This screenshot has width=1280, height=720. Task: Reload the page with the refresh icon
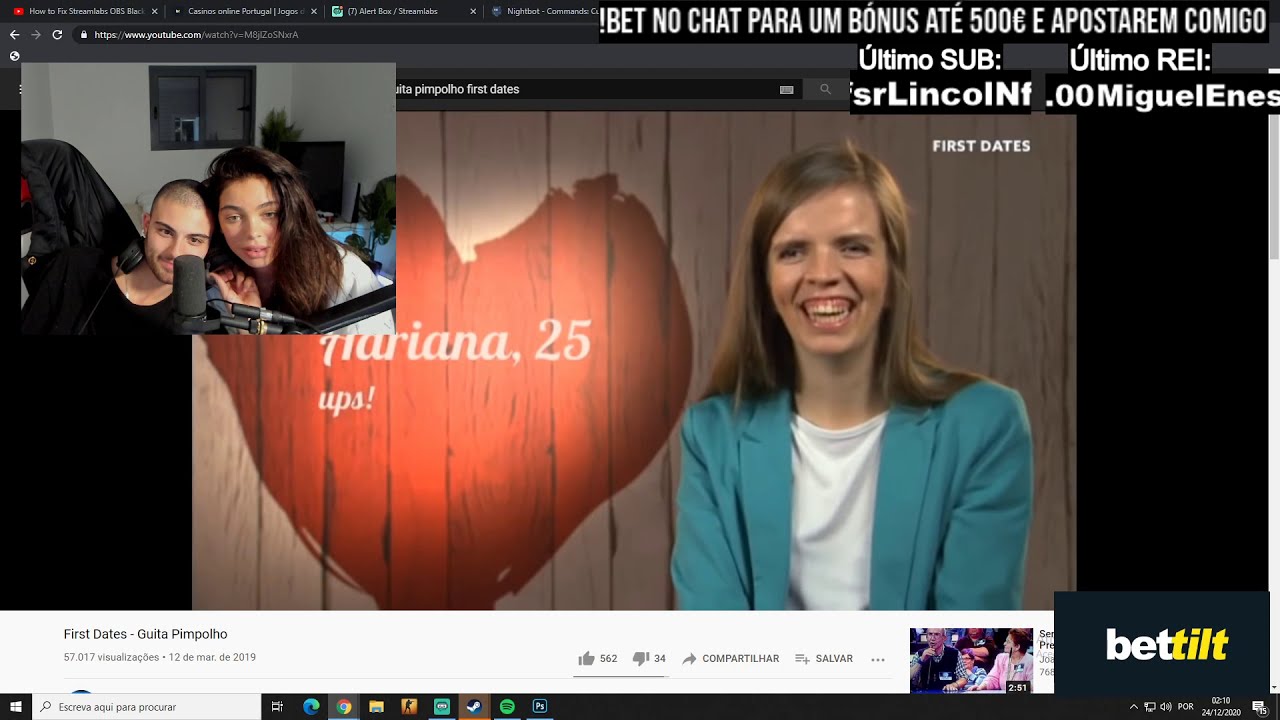[57, 34]
